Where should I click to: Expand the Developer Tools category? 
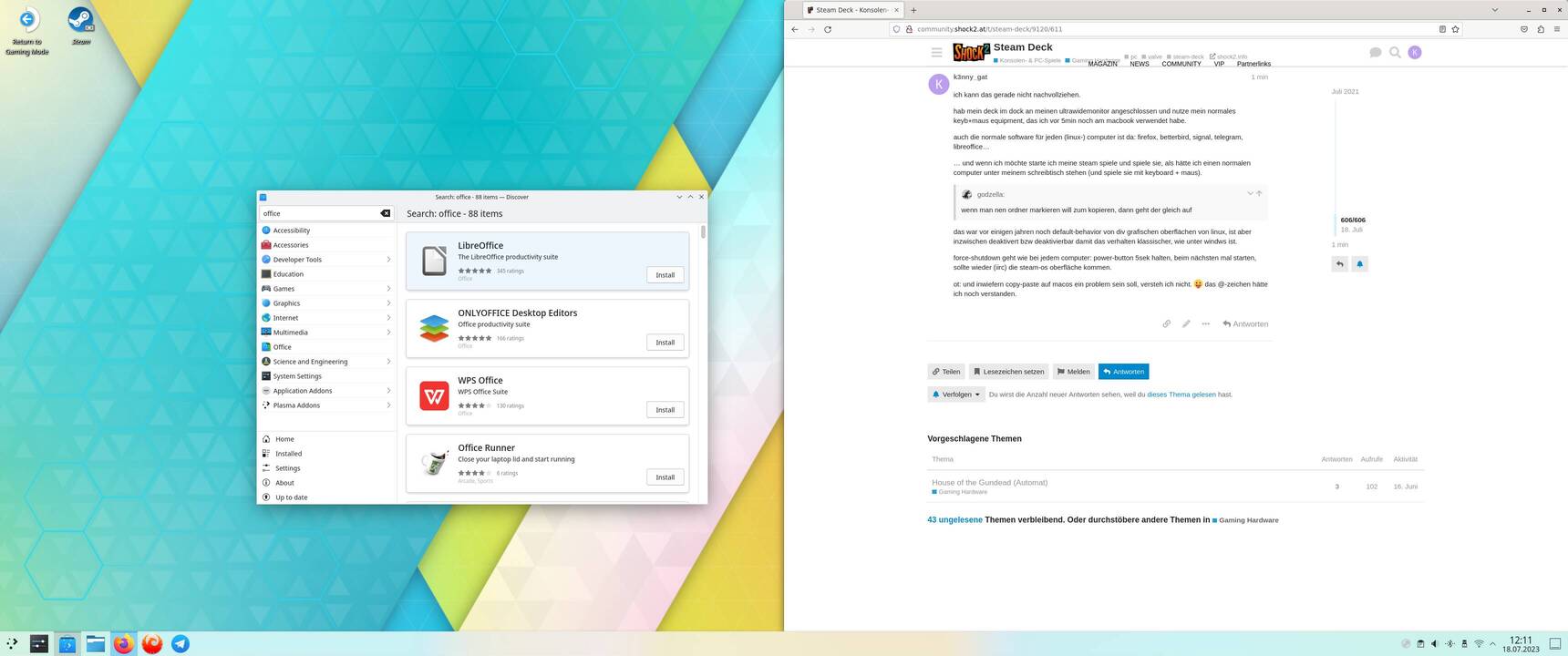click(x=388, y=260)
